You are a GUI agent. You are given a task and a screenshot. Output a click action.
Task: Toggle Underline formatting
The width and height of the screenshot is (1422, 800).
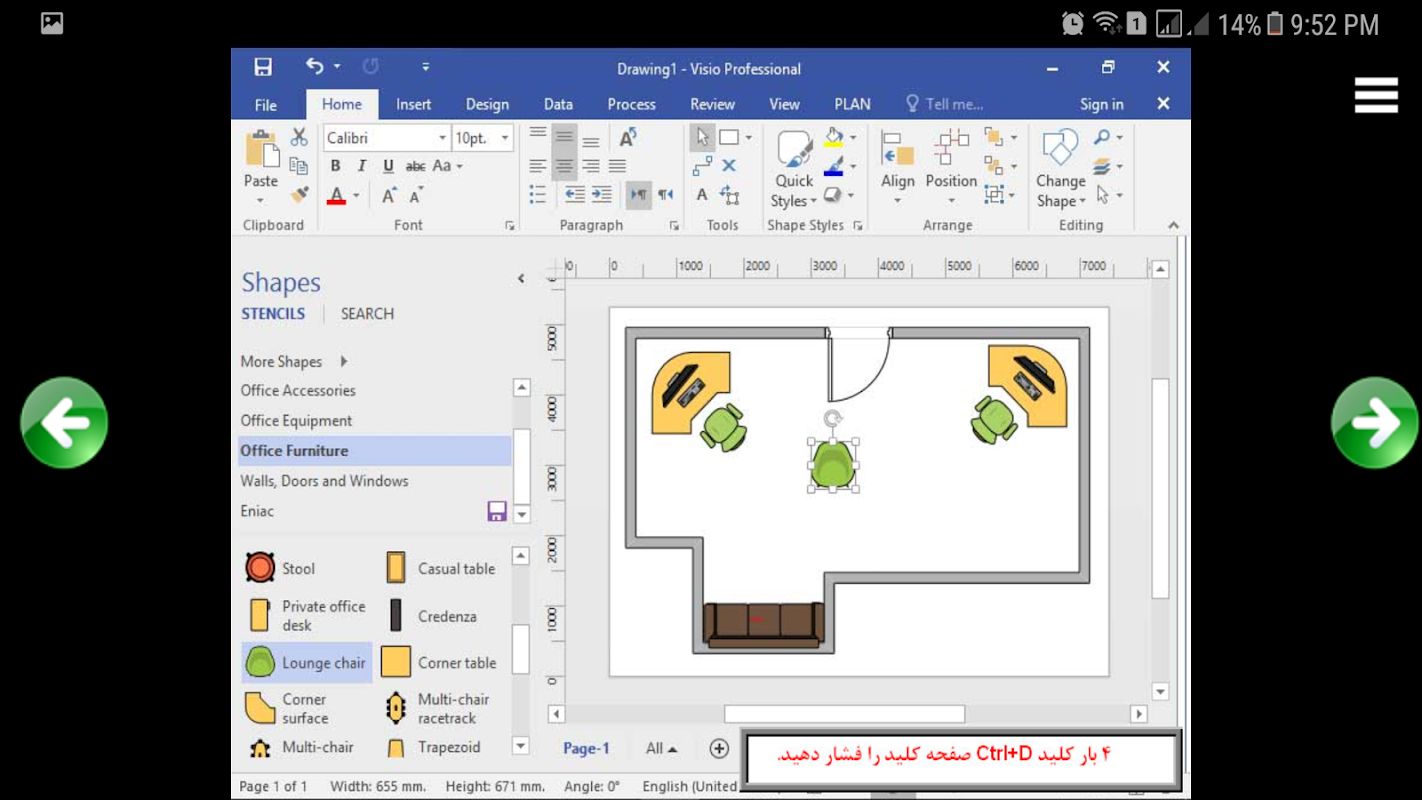(388, 166)
